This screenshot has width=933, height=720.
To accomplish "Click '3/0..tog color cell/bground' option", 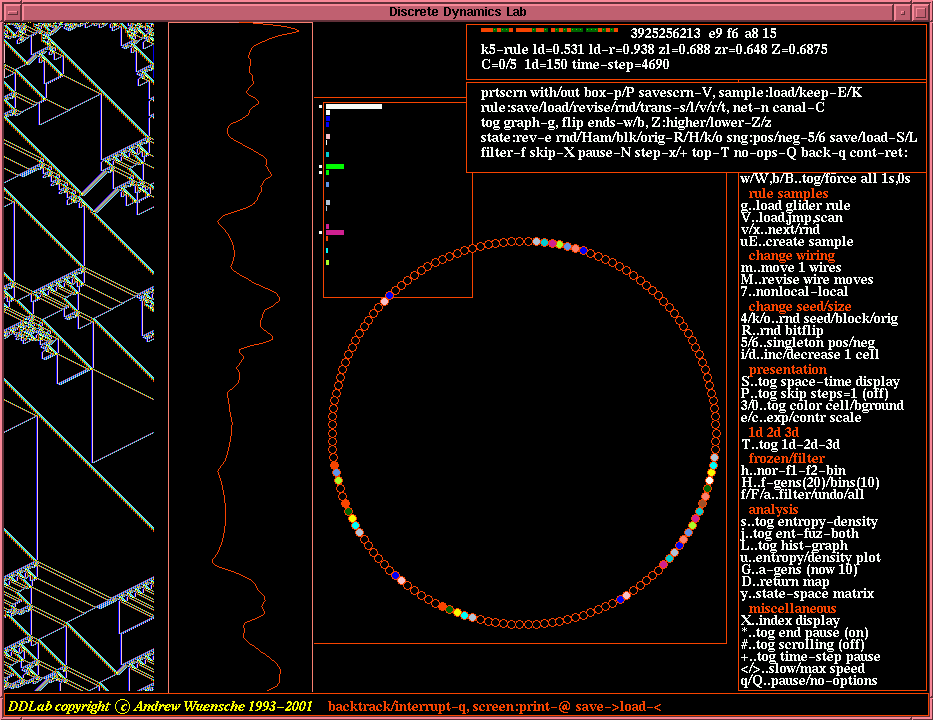I will click(x=822, y=405).
